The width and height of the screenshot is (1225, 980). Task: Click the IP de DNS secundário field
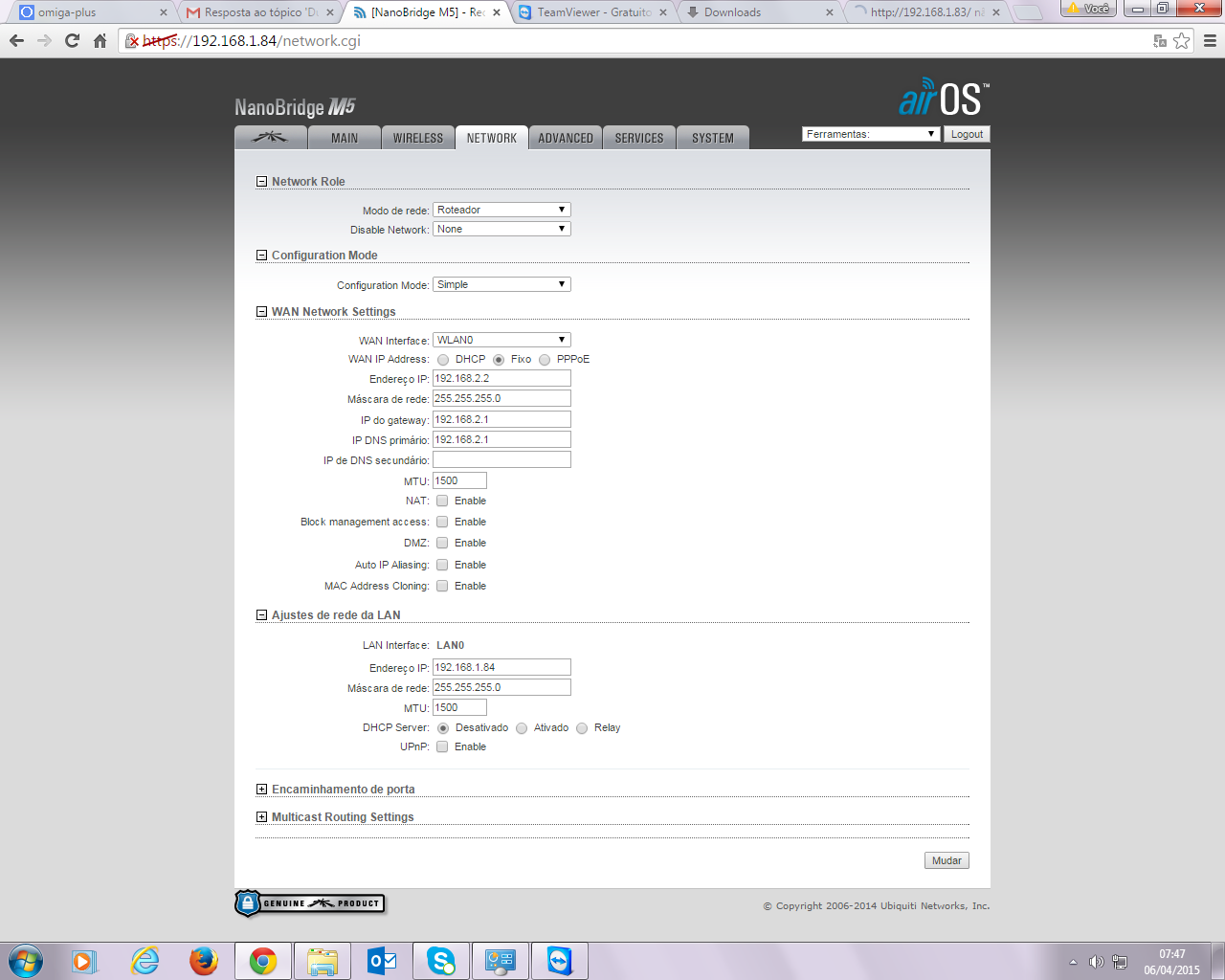tap(501, 459)
